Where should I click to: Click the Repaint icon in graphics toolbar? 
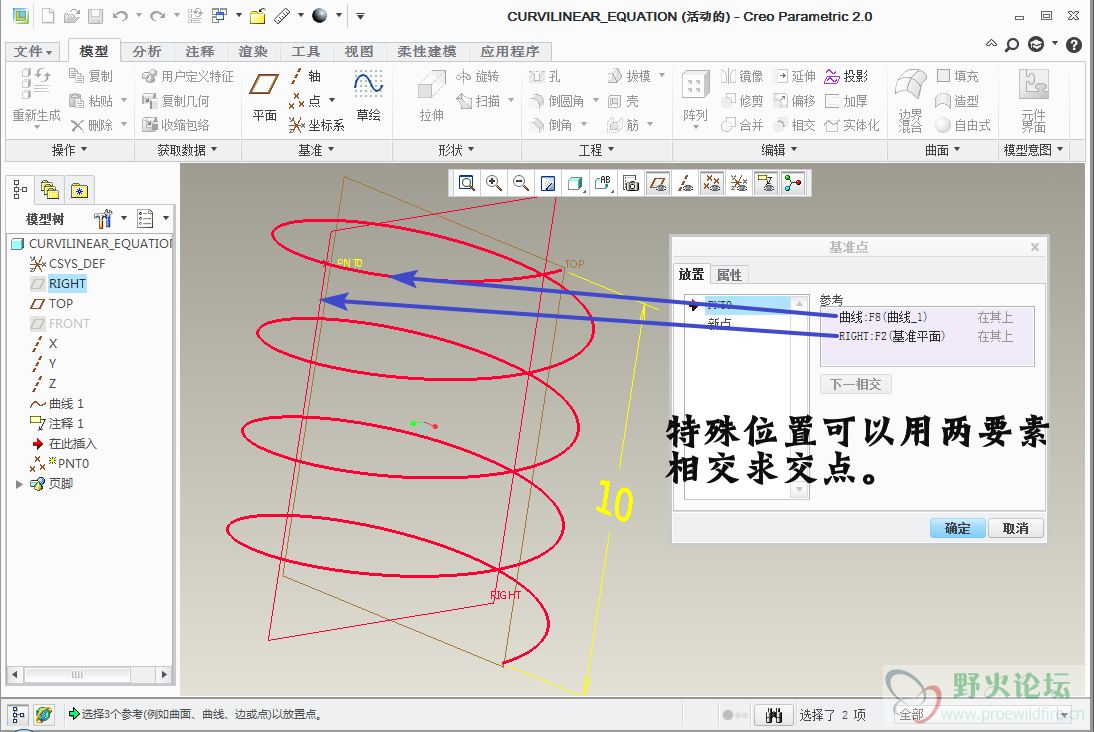point(548,184)
